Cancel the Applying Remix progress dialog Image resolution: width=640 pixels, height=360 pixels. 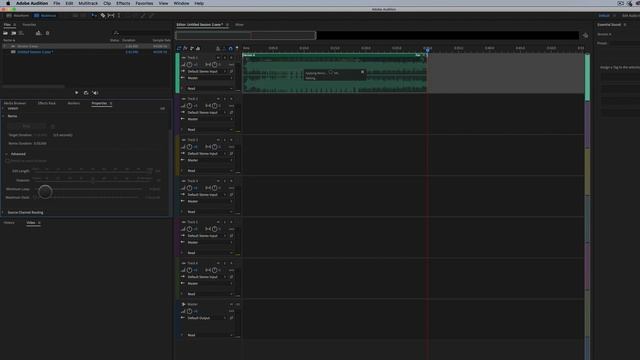(x=362, y=72)
